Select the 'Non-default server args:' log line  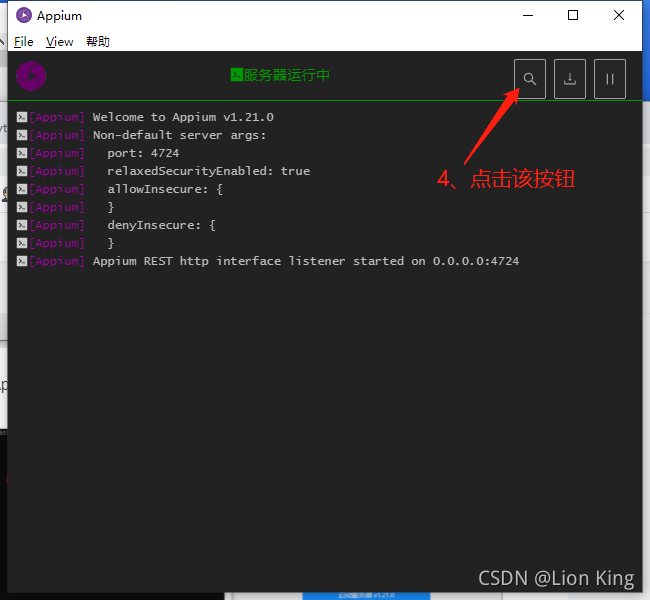179,135
